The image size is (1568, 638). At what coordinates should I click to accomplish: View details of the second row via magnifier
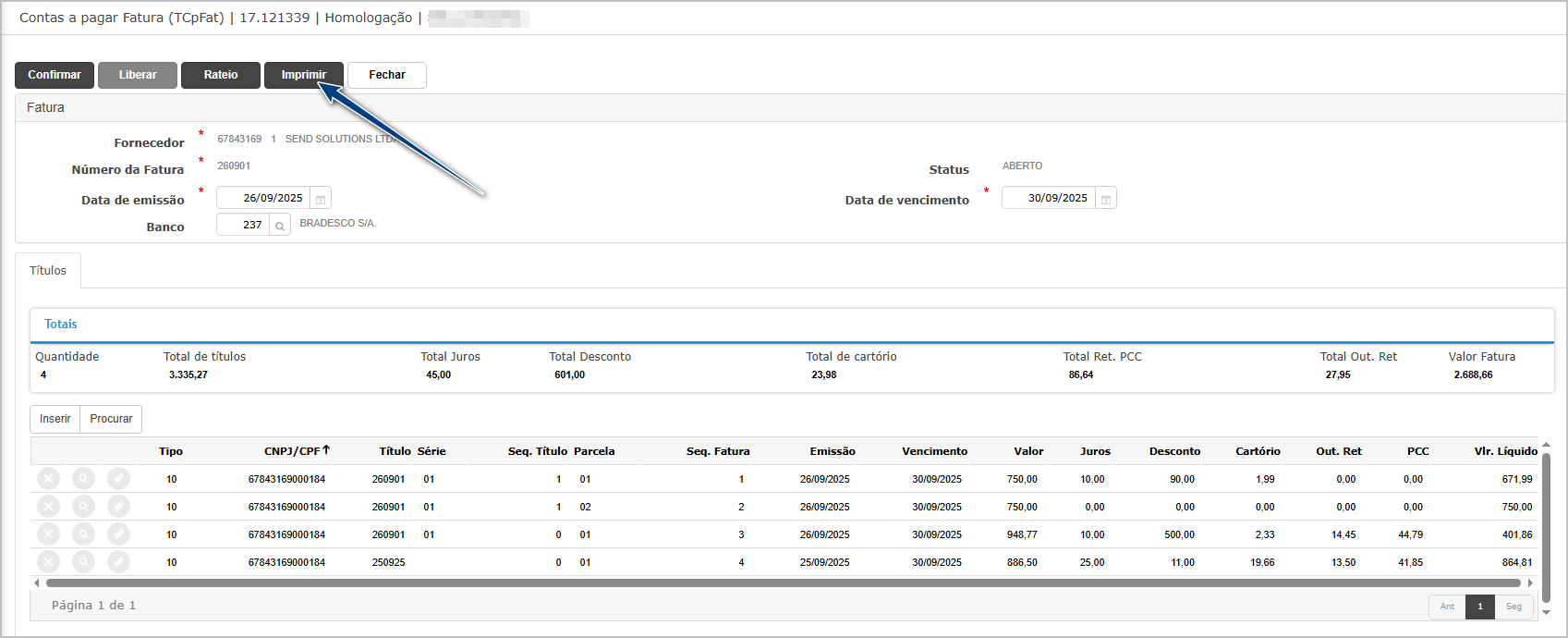click(x=83, y=507)
